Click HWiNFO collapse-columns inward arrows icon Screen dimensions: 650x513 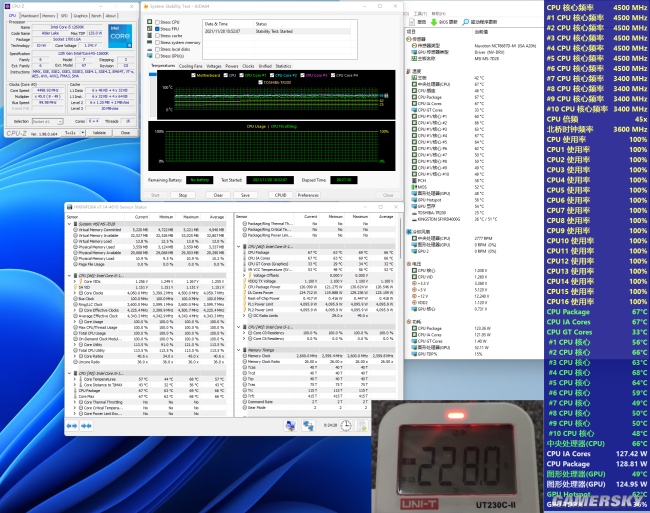pos(86,426)
